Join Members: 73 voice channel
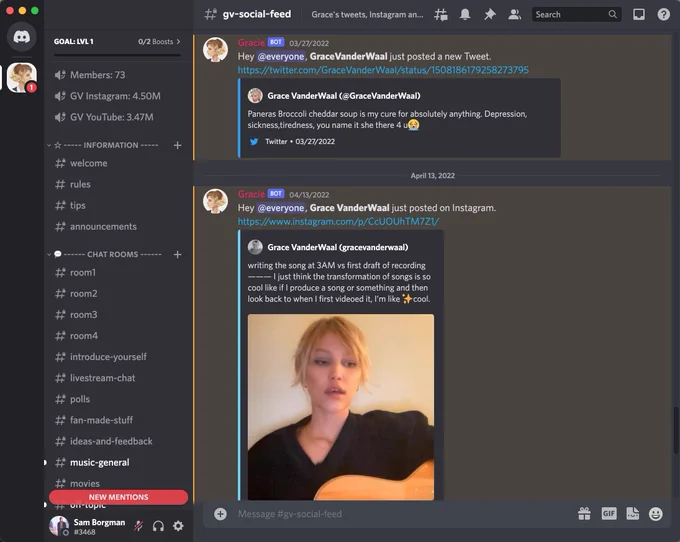 (117, 75)
